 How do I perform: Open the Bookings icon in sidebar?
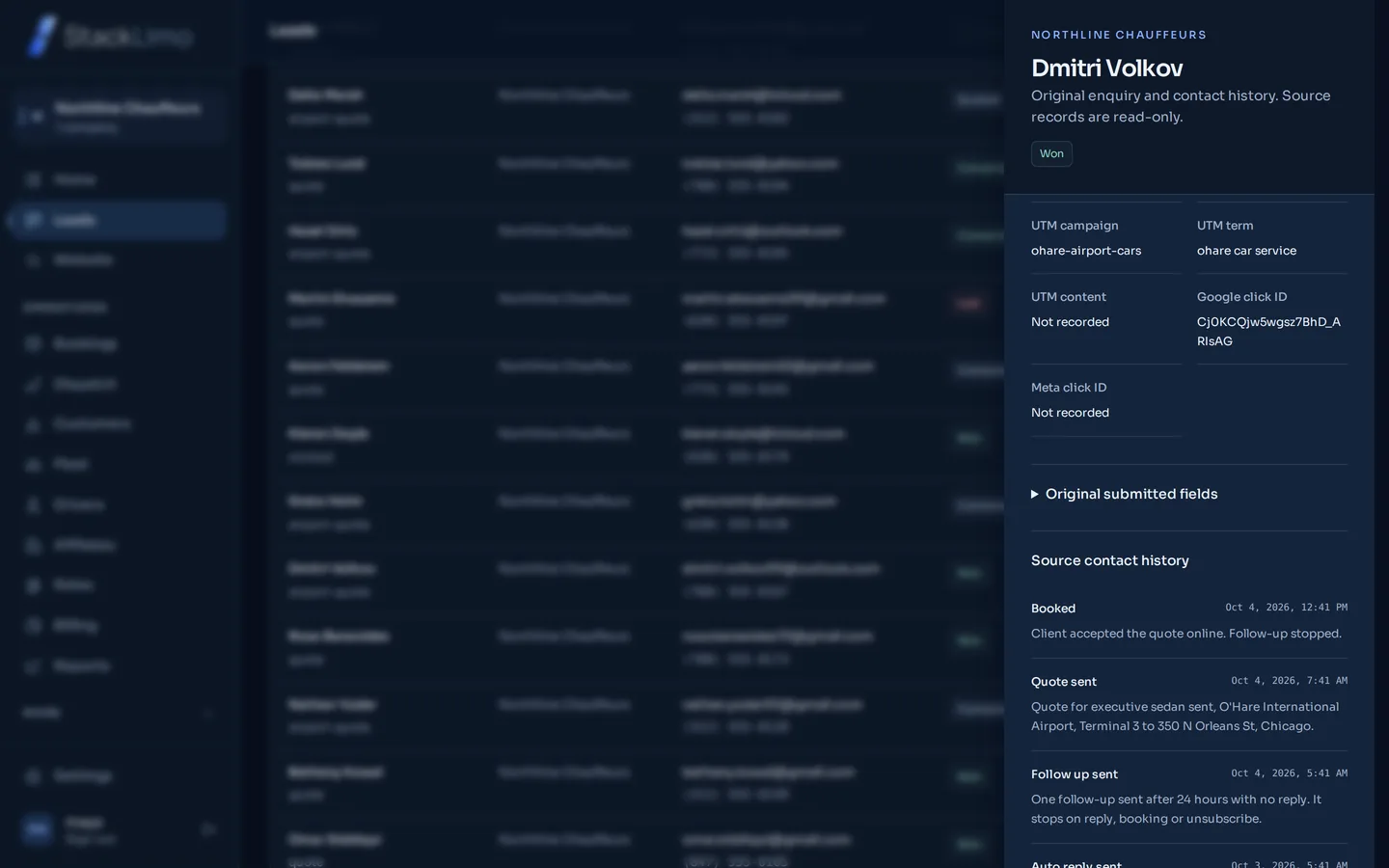[x=34, y=344]
